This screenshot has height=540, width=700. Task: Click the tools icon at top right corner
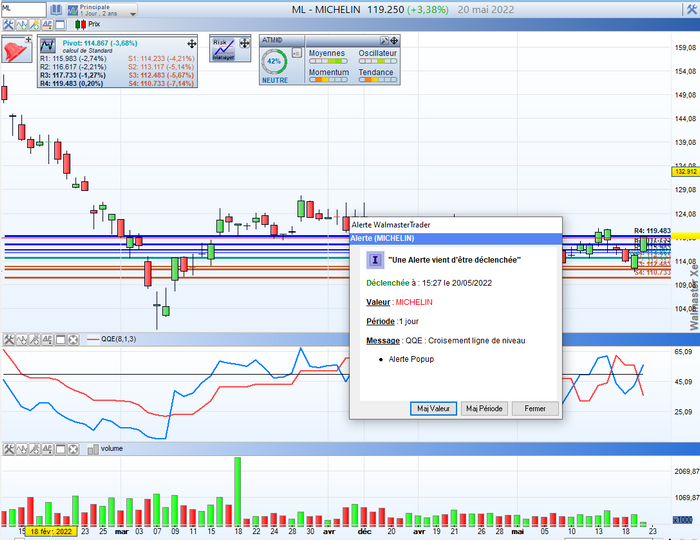tap(692, 9)
